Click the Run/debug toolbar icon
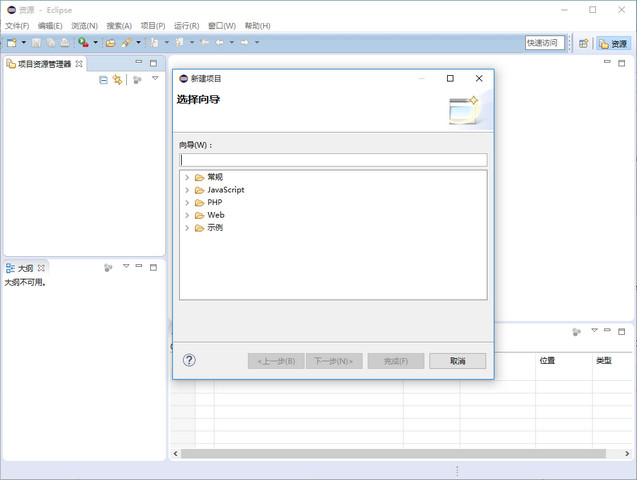This screenshot has height=480, width=637. 83,43
